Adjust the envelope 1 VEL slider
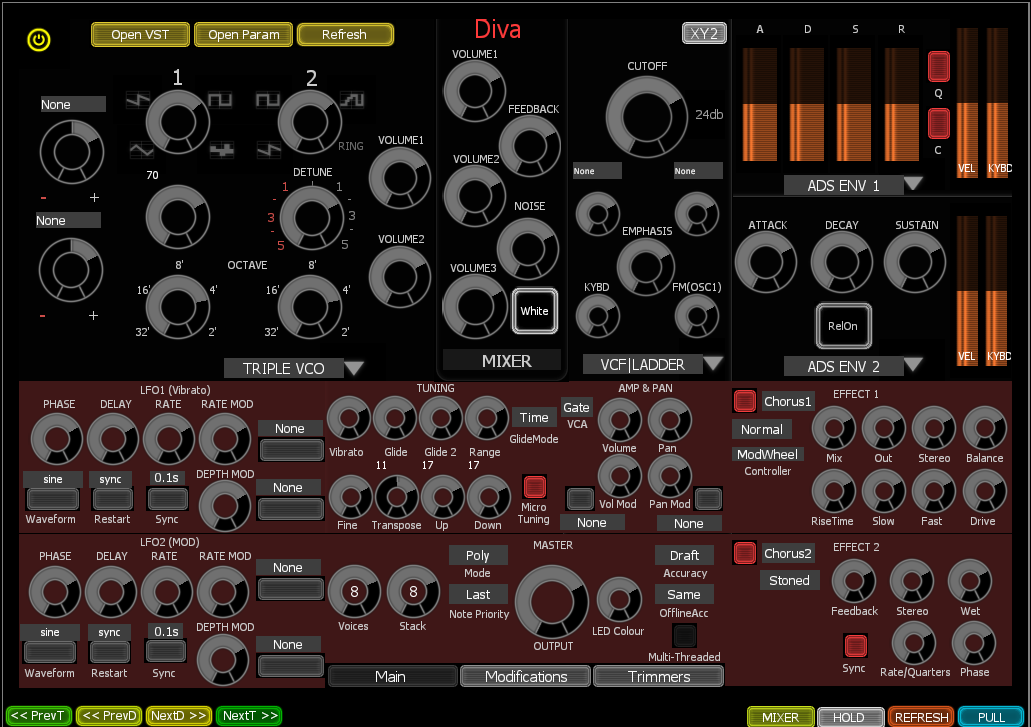 (x=967, y=102)
